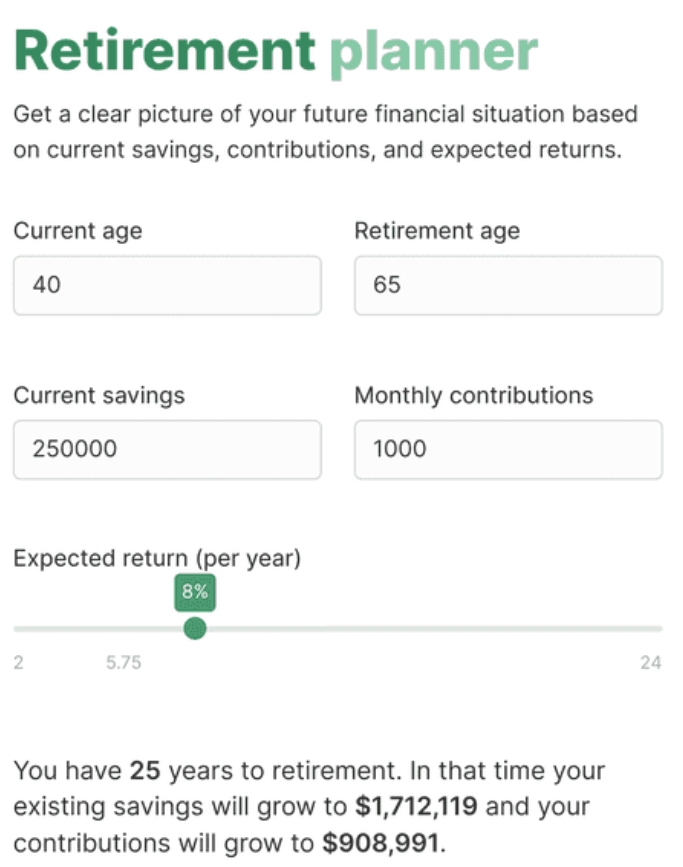Focus the Retirement age input showing 65
This screenshot has height=867, width=683.
coord(508,285)
